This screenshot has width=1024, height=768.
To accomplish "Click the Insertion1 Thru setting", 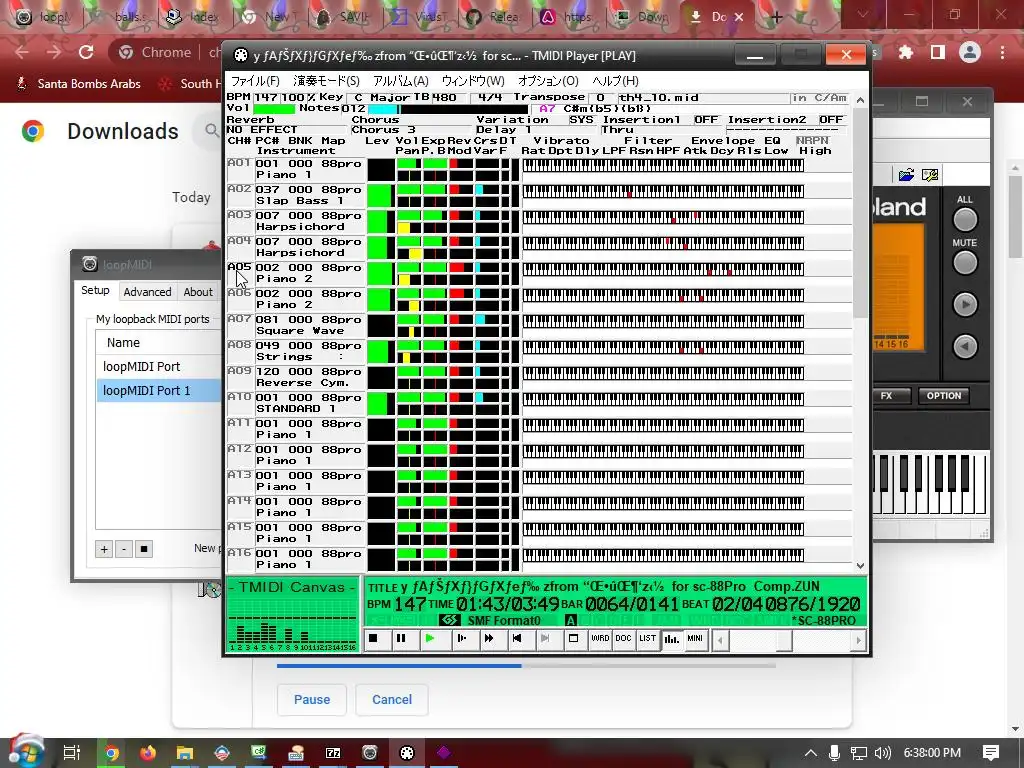I will [662, 129].
